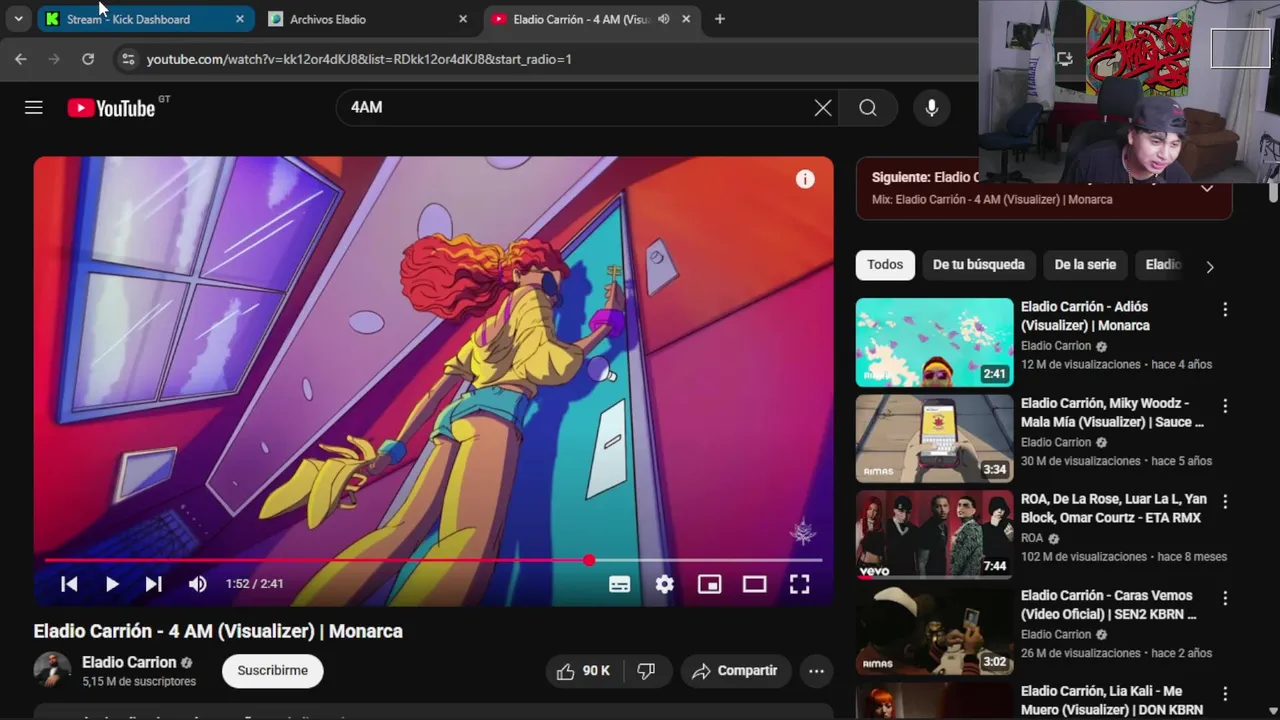Toggle subtitles in the player

620,584
